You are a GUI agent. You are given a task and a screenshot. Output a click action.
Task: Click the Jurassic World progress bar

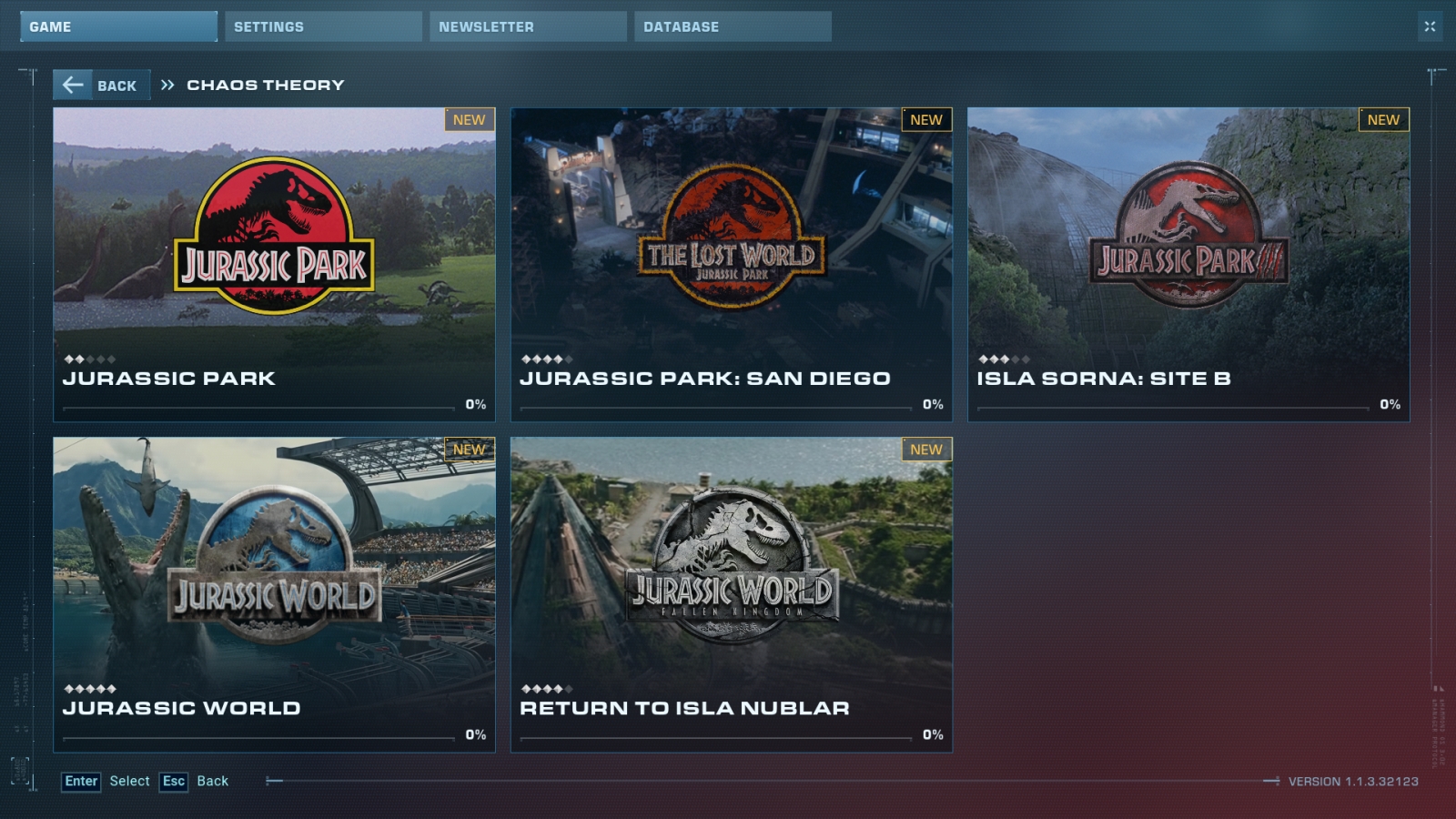point(258,738)
